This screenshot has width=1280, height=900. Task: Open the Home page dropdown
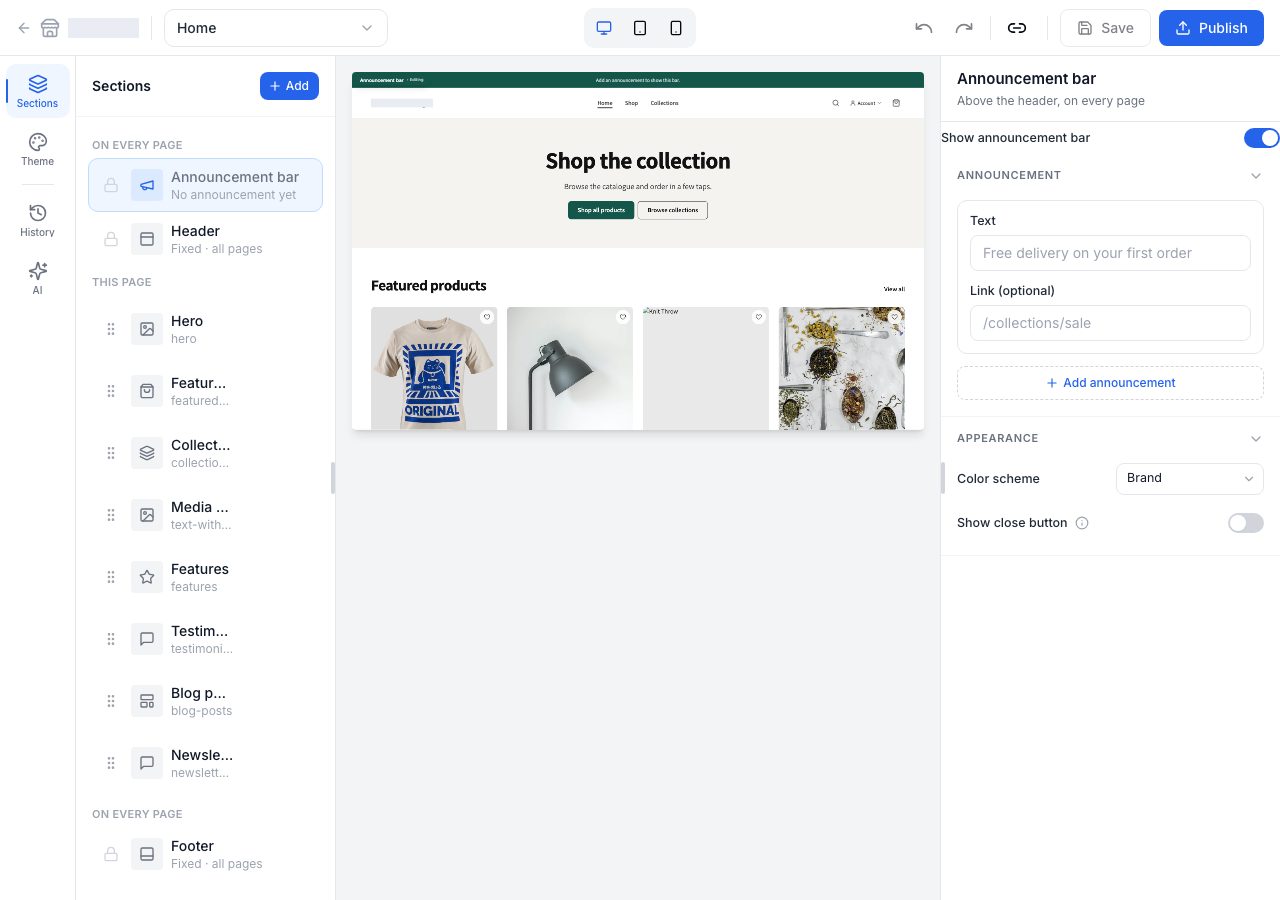click(x=276, y=28)
